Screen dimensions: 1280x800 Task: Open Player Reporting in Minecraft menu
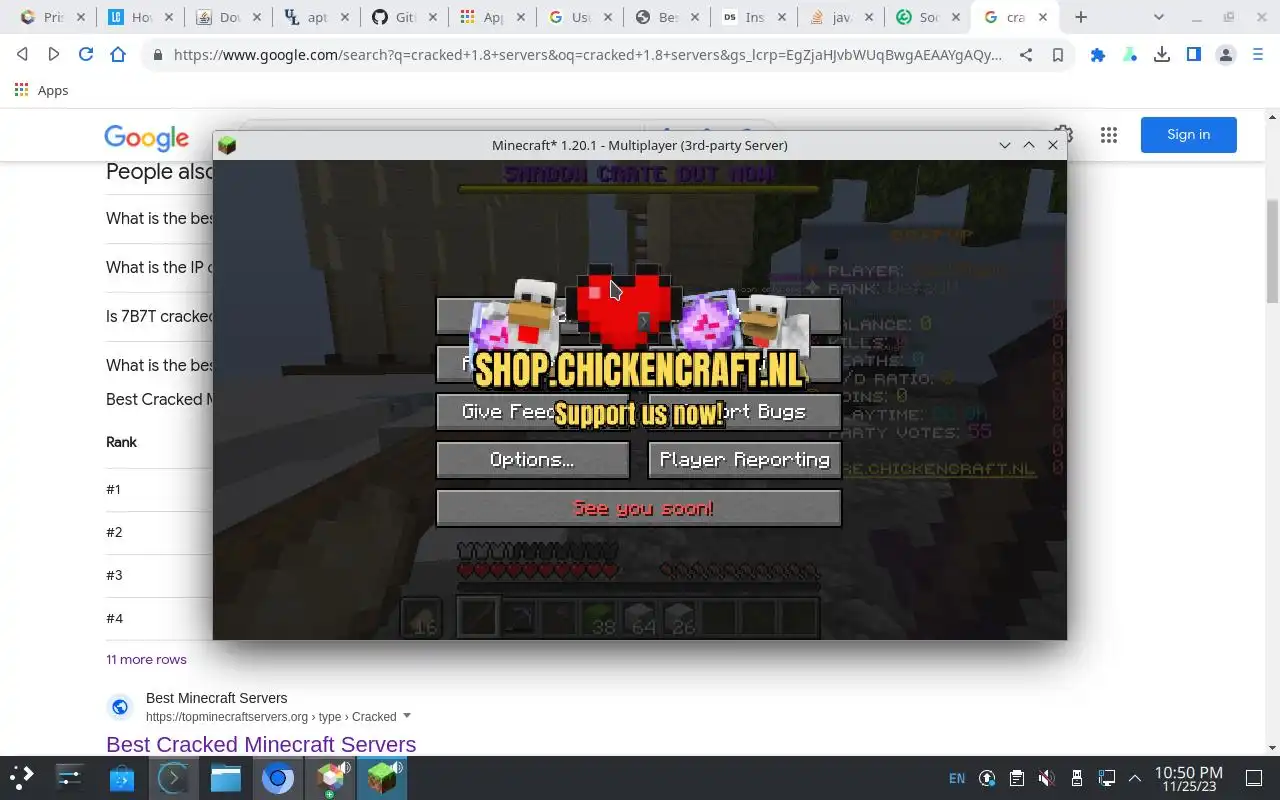coord(744,460)
